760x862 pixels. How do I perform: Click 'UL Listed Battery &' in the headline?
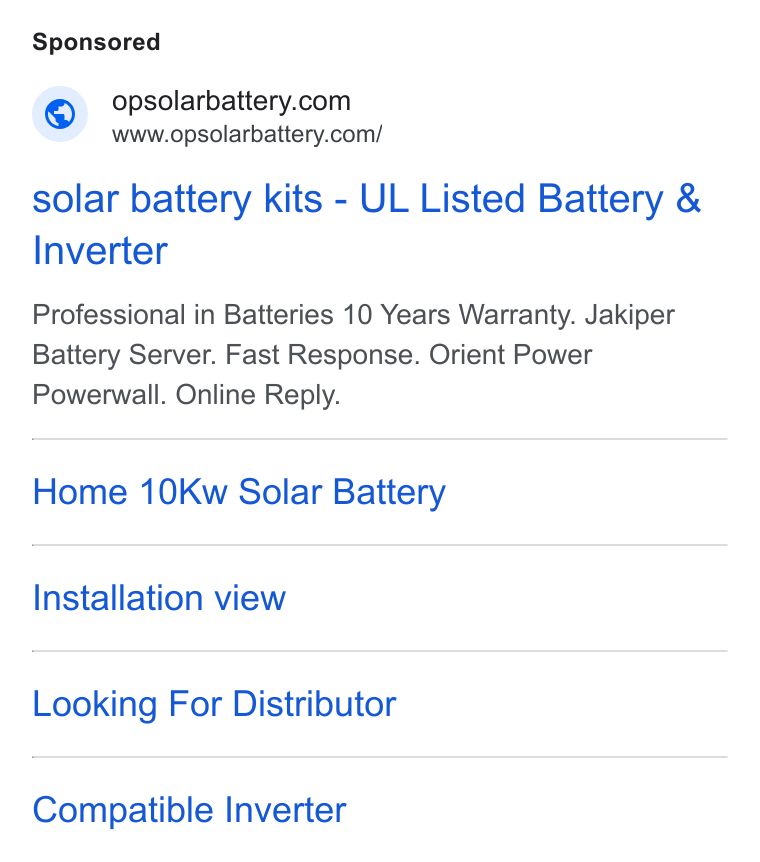(x=530, y=198)
